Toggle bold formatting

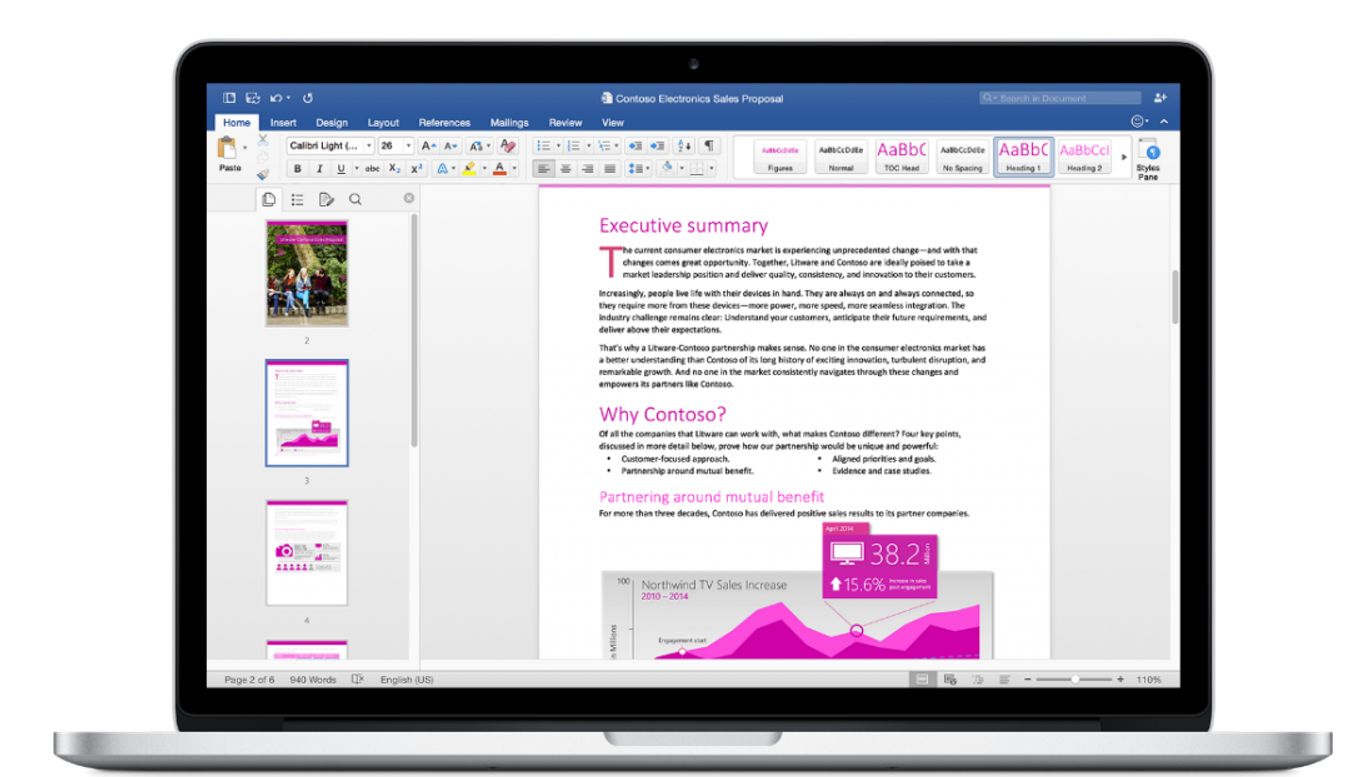tap(298, 169)
